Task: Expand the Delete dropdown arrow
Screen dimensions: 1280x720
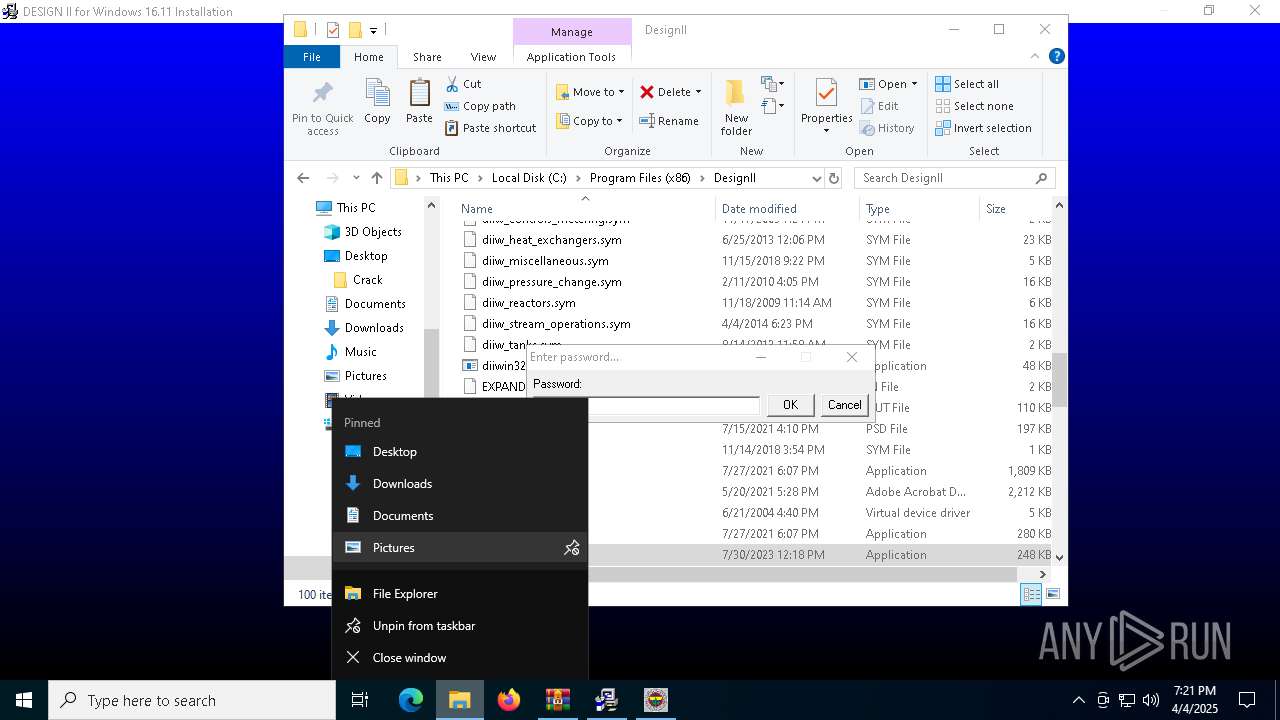Action: [x=698, y=92]
